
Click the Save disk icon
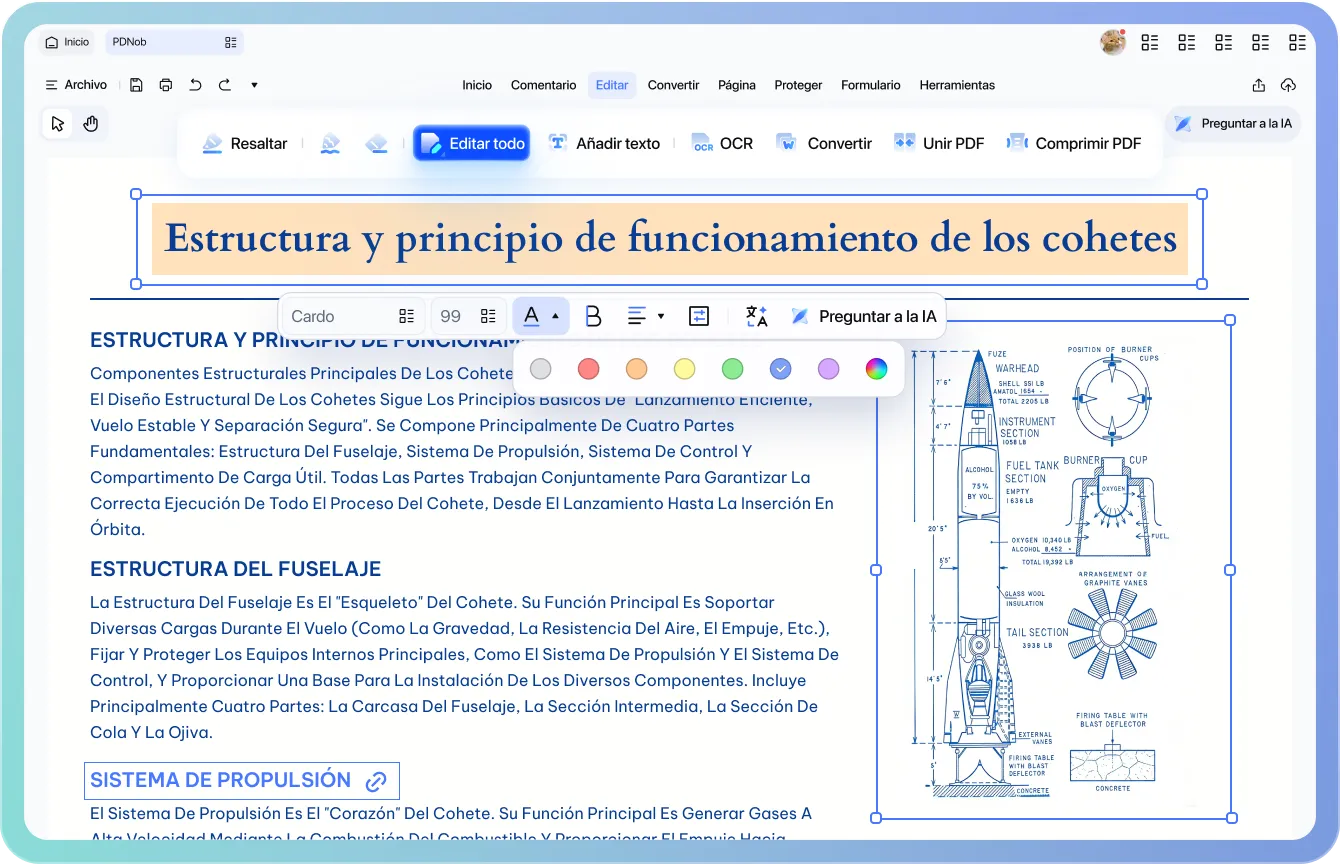click(x=136, y=85)
